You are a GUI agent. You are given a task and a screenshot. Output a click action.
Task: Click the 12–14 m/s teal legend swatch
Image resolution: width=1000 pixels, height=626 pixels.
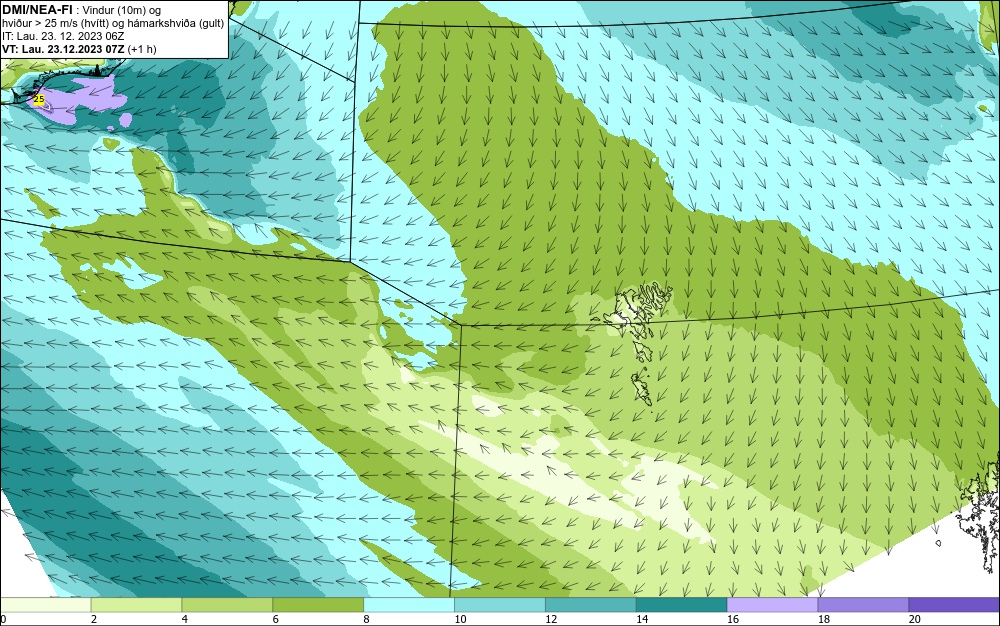tap(591, 604)
